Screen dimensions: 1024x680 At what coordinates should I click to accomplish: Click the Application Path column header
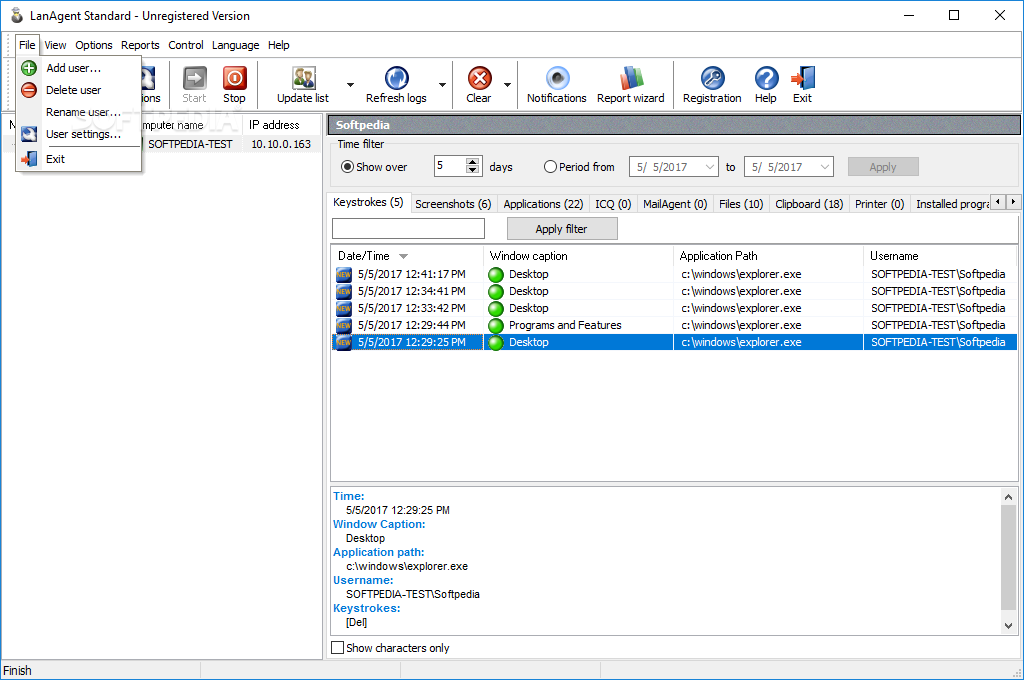pos(768,256)
